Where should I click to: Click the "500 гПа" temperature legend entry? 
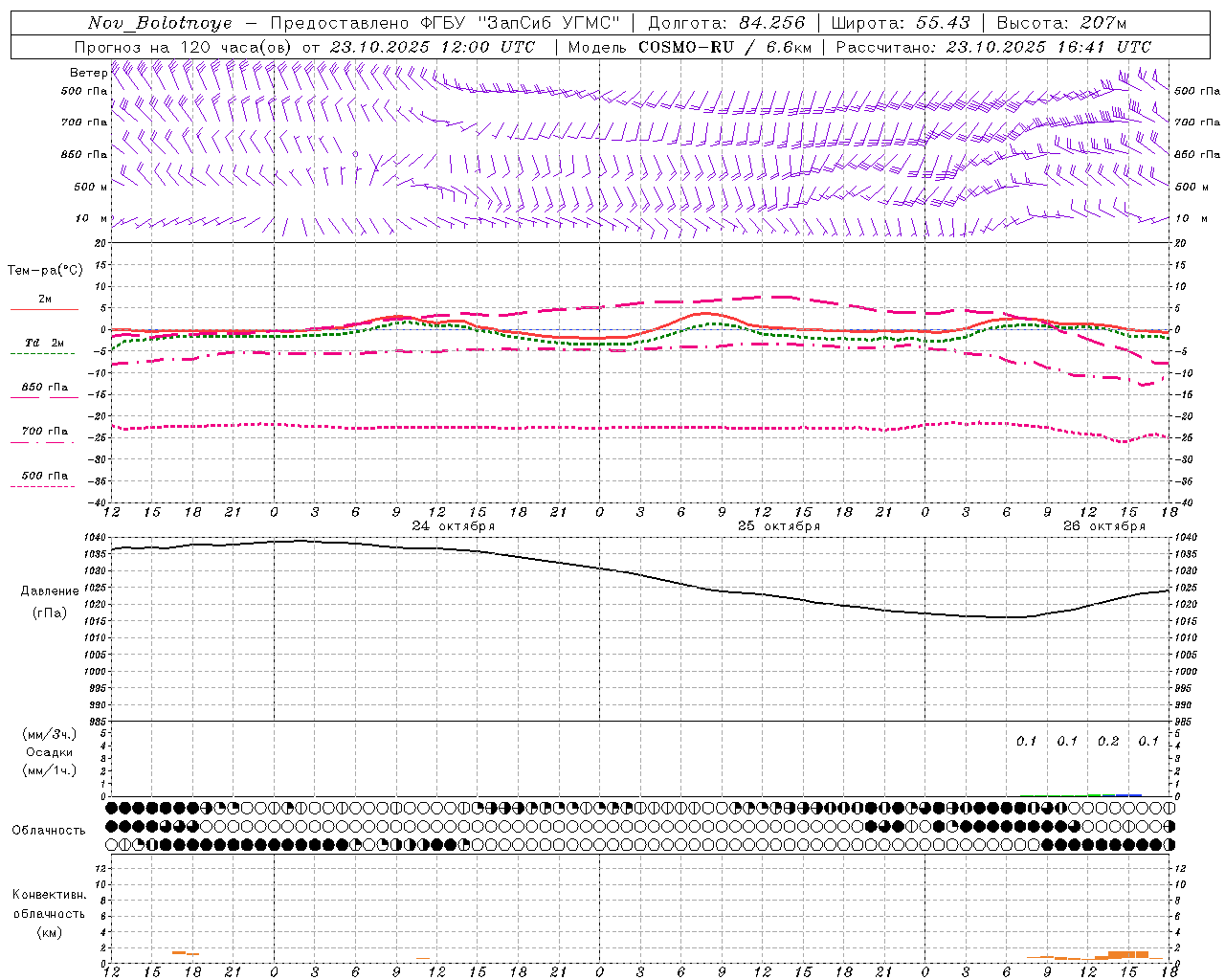click(x=44, y=475)
